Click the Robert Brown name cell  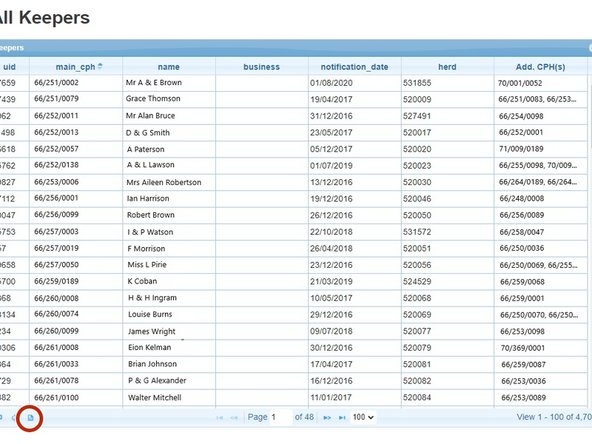169,215
